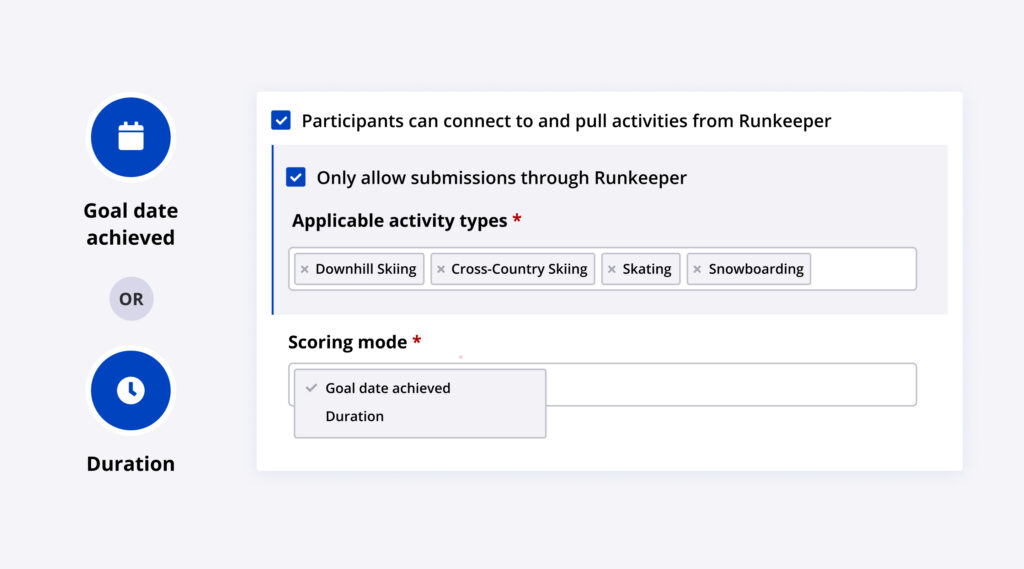Remove the Skating activity tag

coord(612,269)
